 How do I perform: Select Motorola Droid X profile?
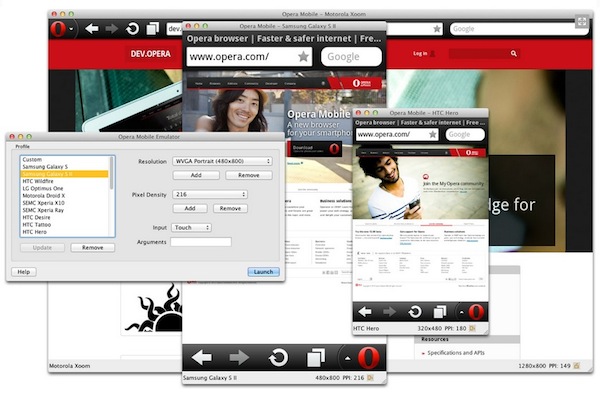pos(64,196)
